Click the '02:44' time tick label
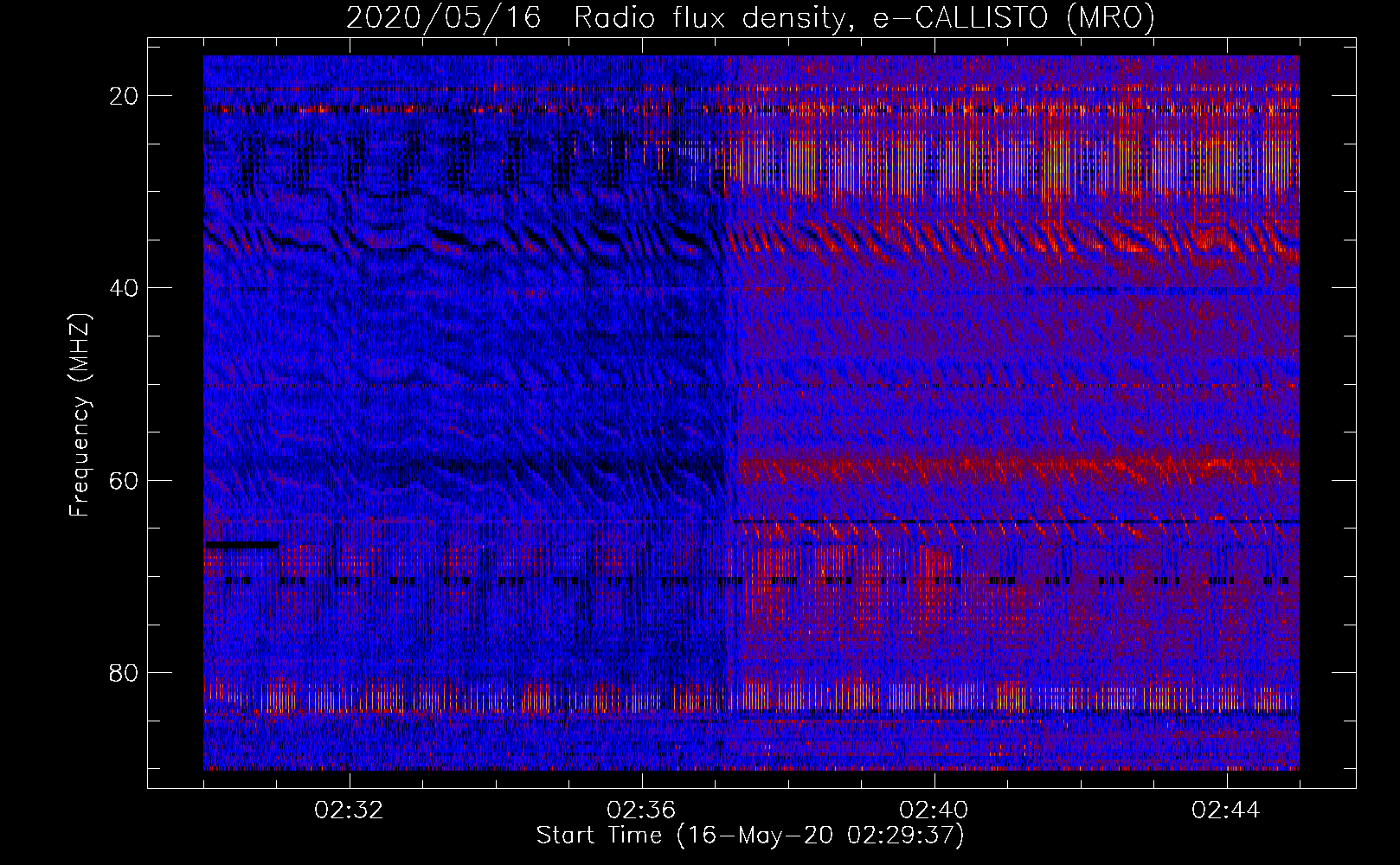 pos(1226,811)
